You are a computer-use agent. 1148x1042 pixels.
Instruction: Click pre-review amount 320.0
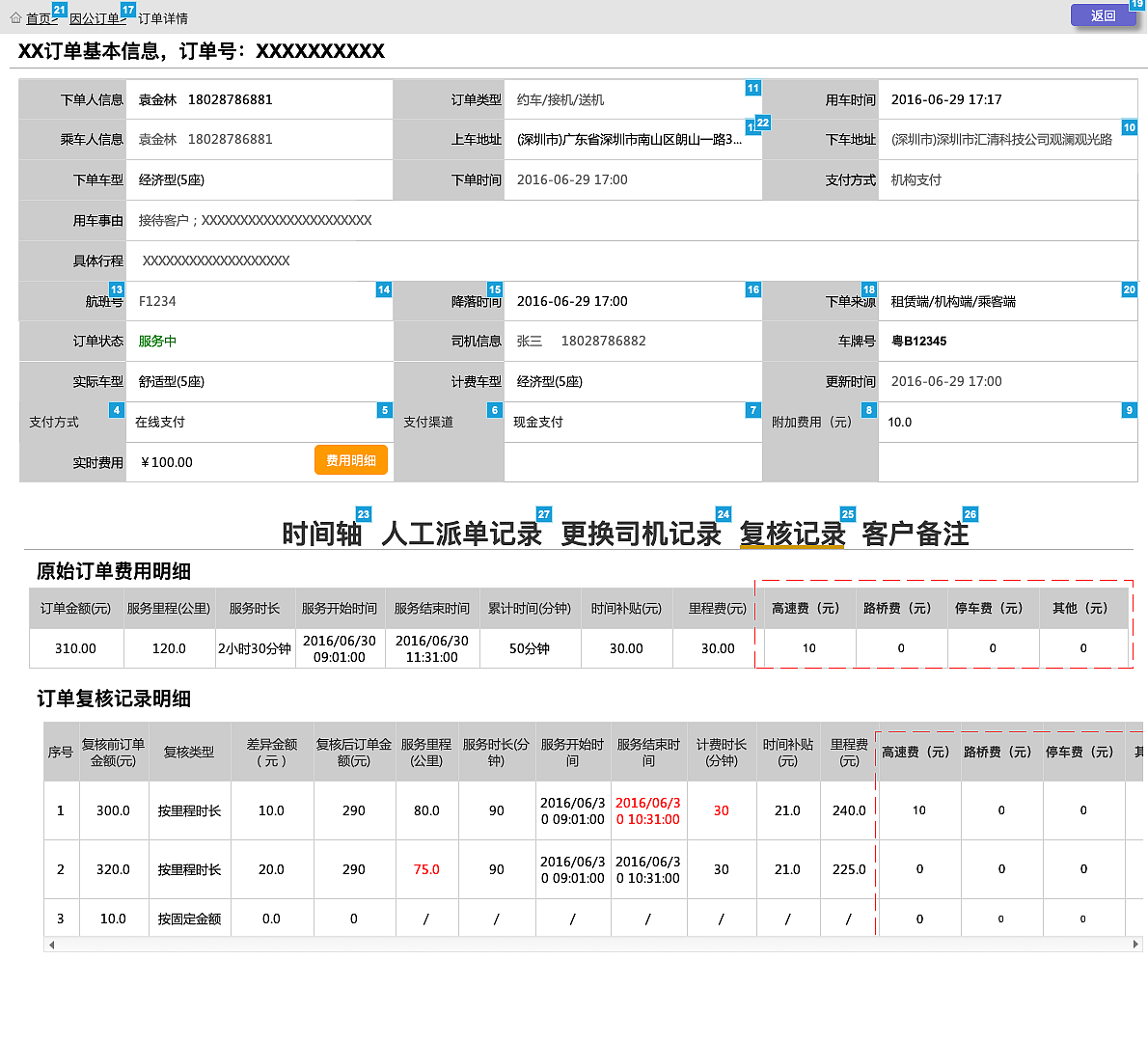point(114,870)
